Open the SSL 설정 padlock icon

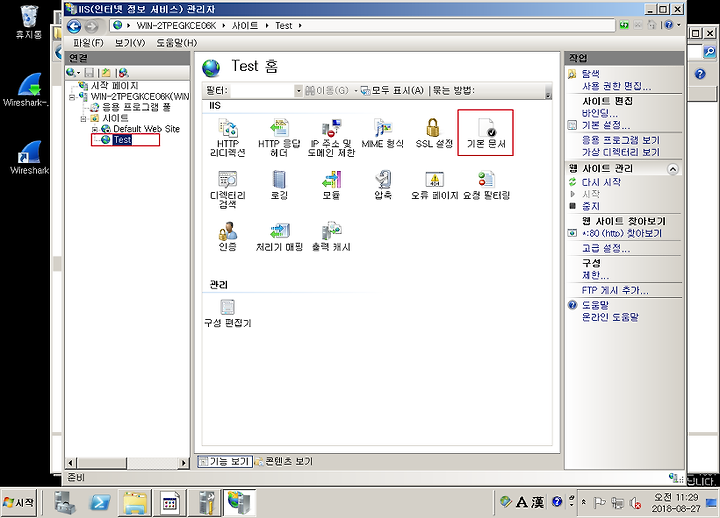click(434, 133)
